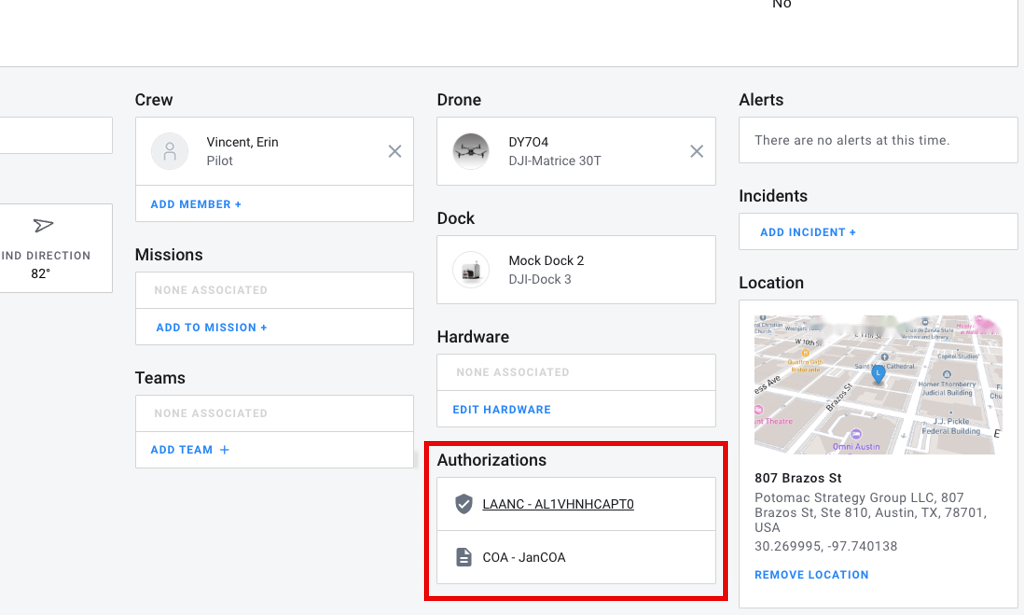
Task: Click the DY7O4 drone thumbnail
Action: point(471,151)
